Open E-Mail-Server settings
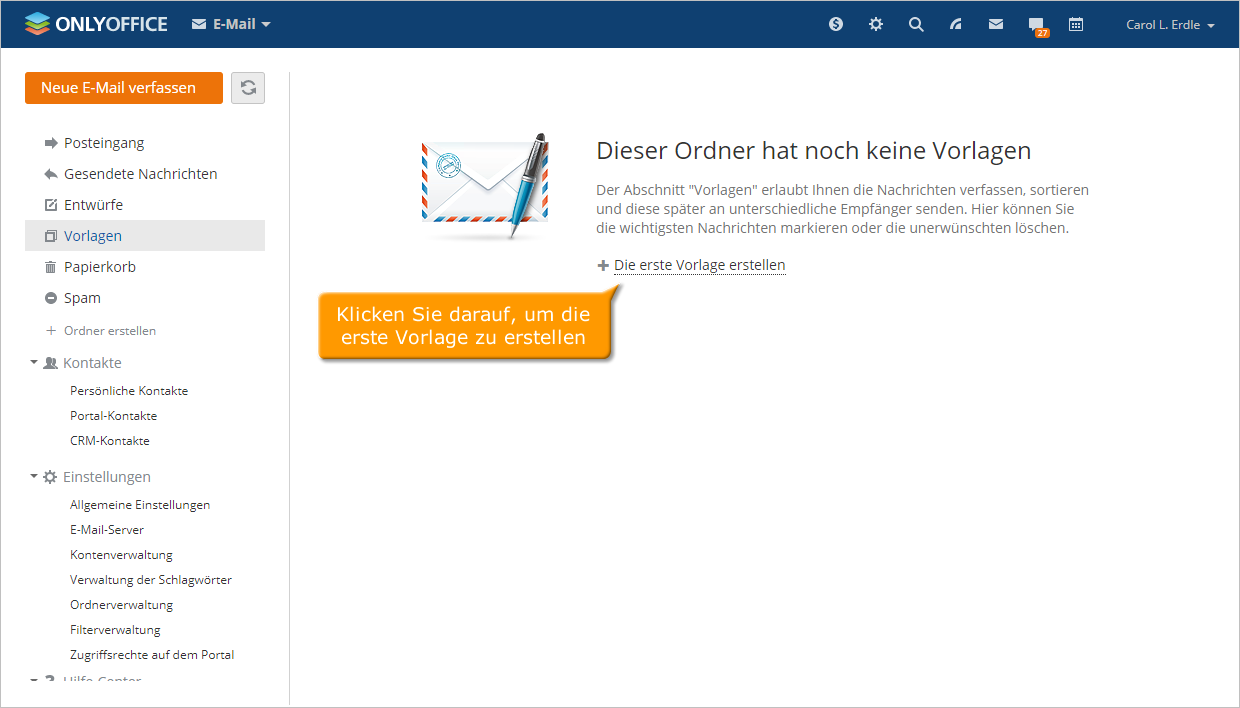The width and height of the screenshot is (1240, 708). tap(107, 530)
